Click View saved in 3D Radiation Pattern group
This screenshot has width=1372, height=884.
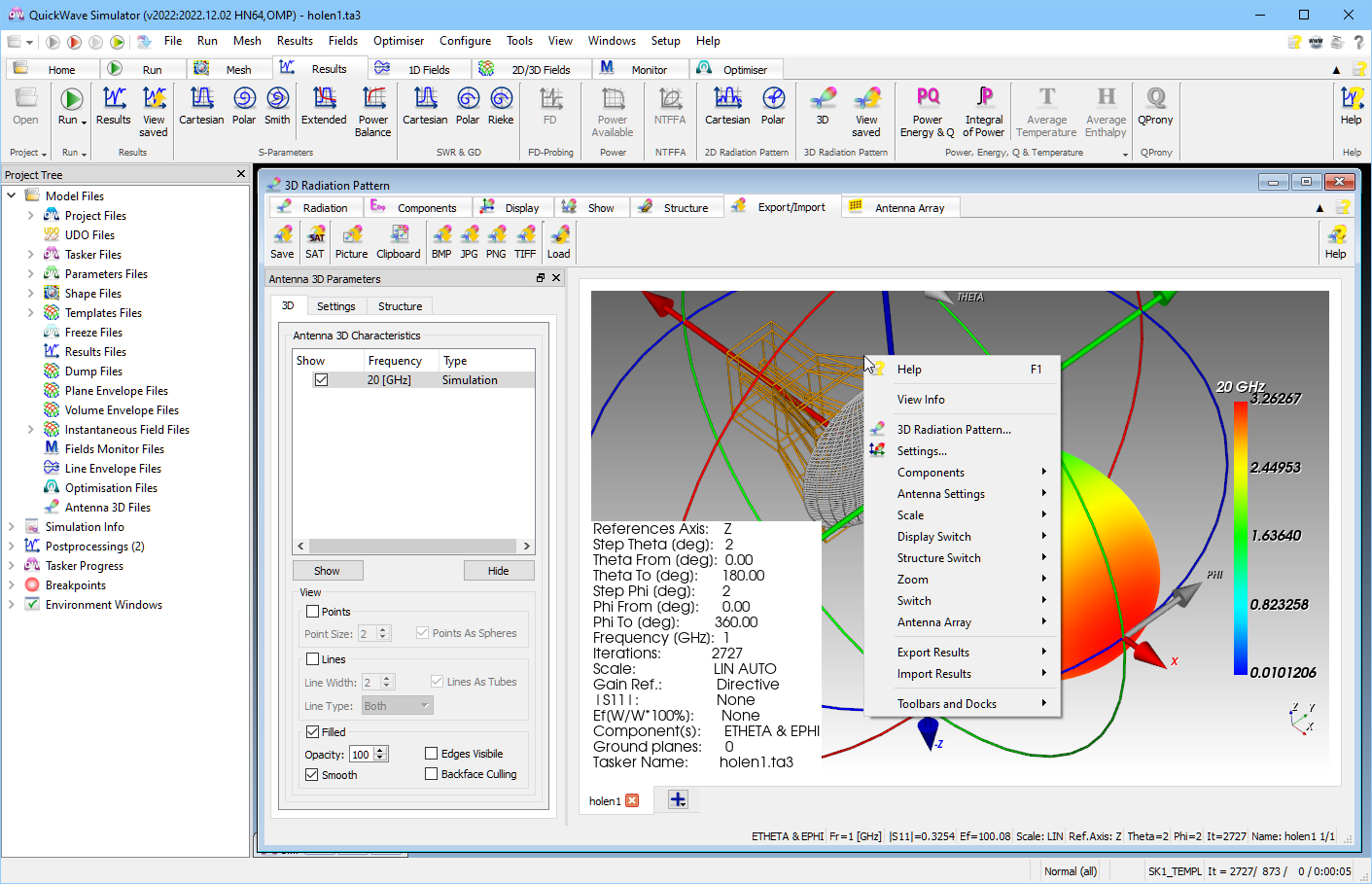(866, 112)
